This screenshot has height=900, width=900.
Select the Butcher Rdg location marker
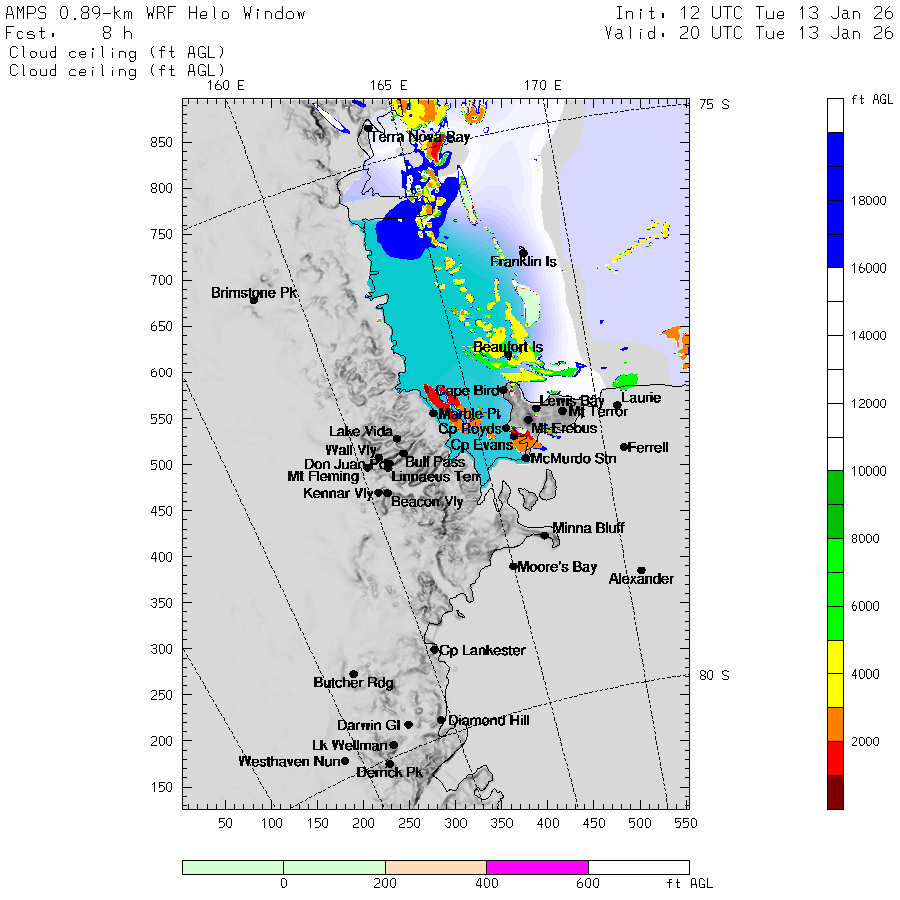coord(353,674)
